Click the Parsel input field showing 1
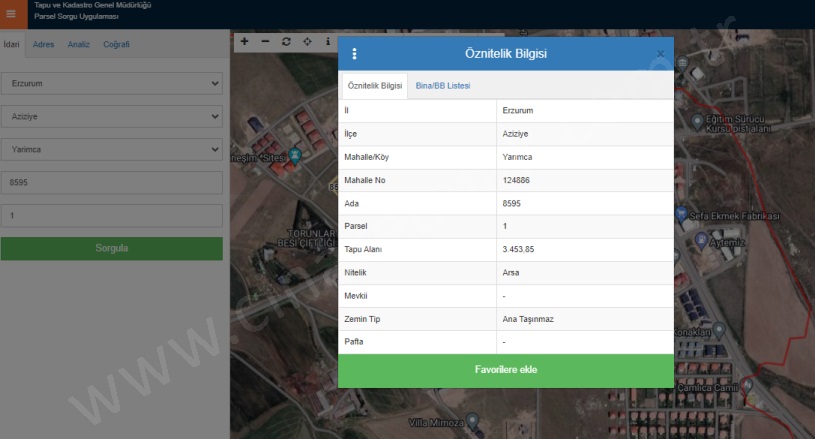This screenshot has width=815, height=439. 111,215
